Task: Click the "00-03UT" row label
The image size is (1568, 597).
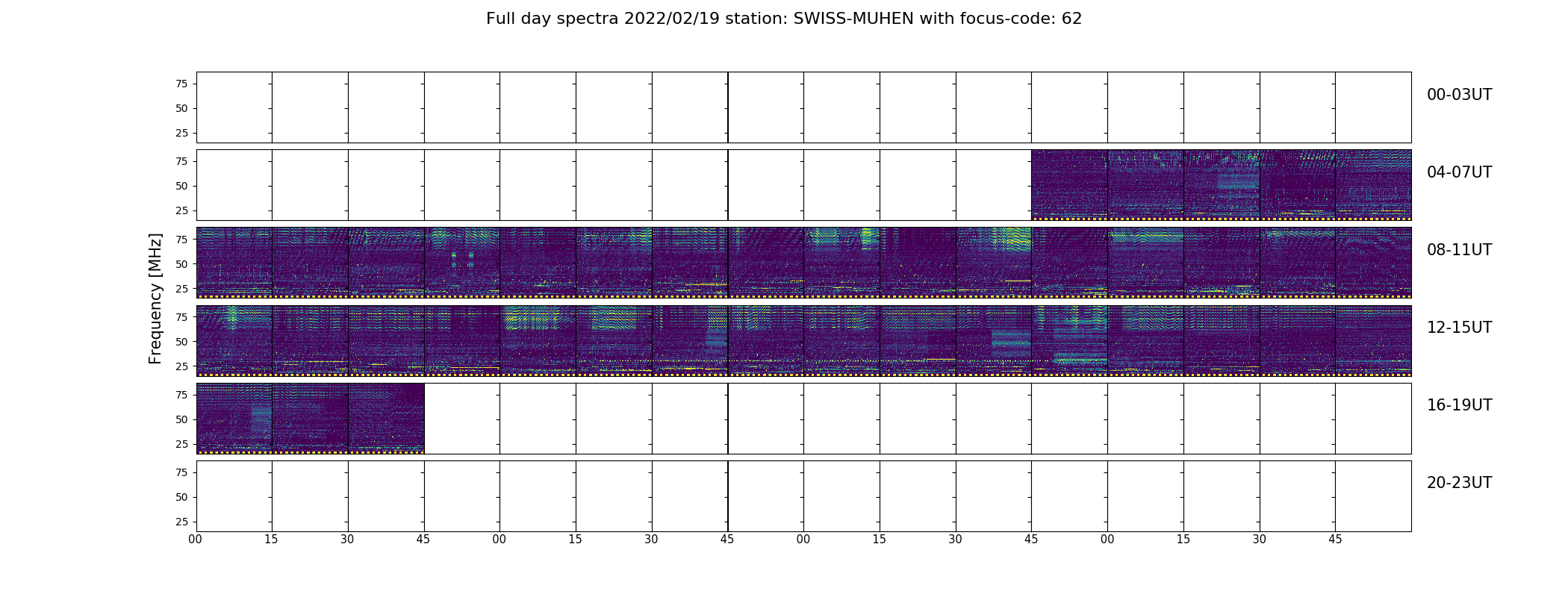Action: [x=1459, y=95]
